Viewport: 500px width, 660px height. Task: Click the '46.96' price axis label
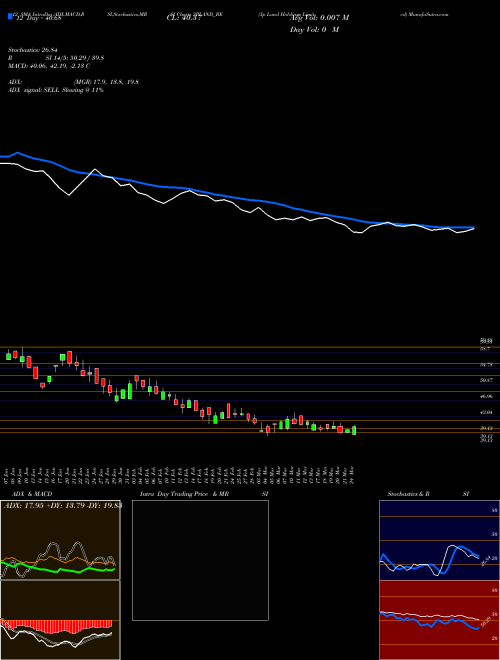pyautogui.click(x=486, y=396)
